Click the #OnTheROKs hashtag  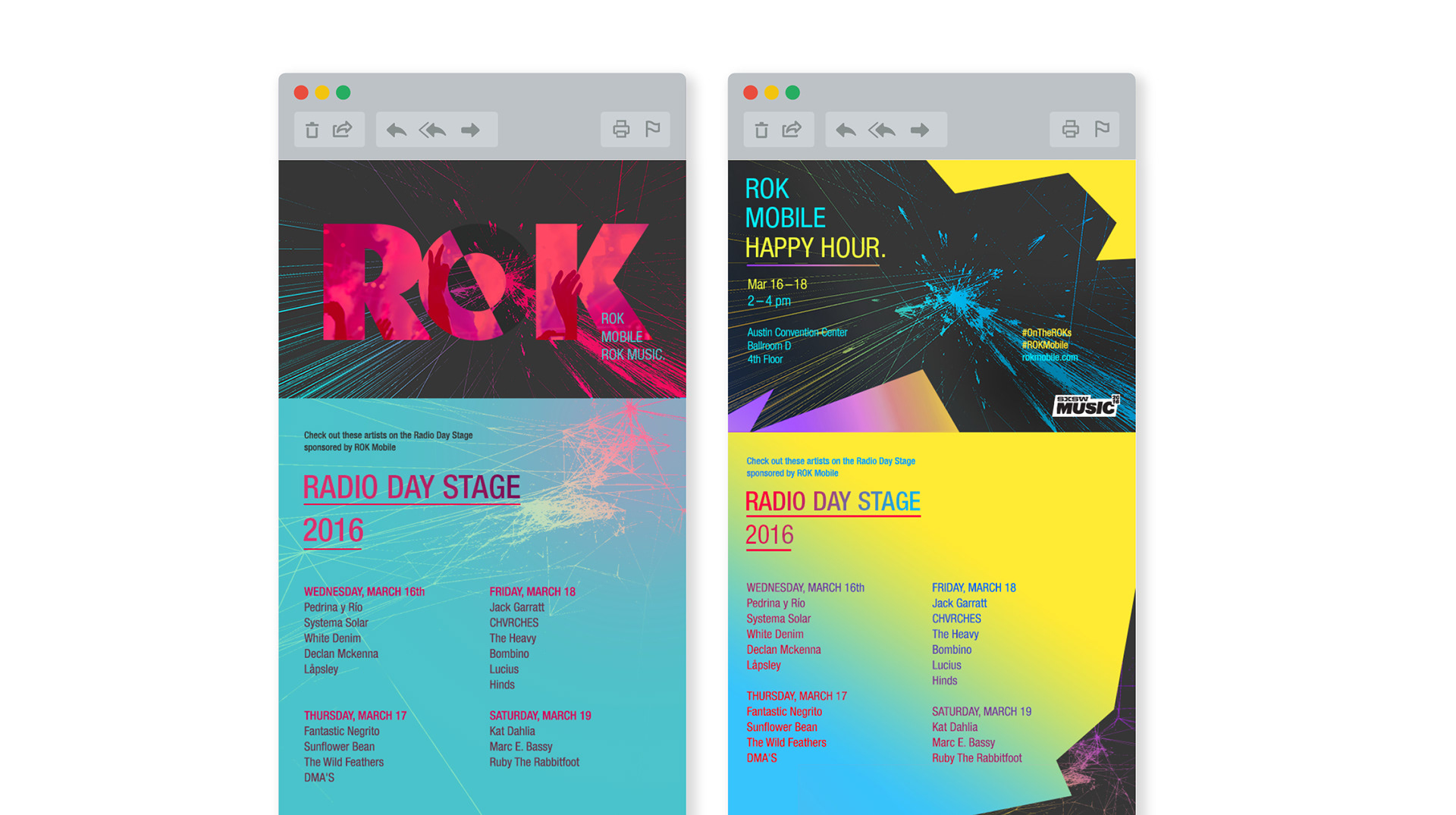click(1046, 333)
